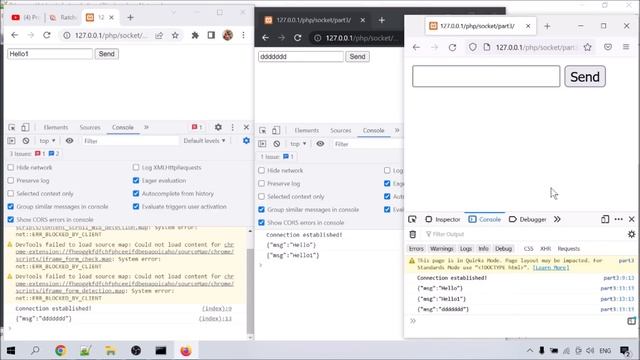This screenshot has width=640, height=360.
Task: Open profile avatar in left Chrome window
Action: (228, 36)
